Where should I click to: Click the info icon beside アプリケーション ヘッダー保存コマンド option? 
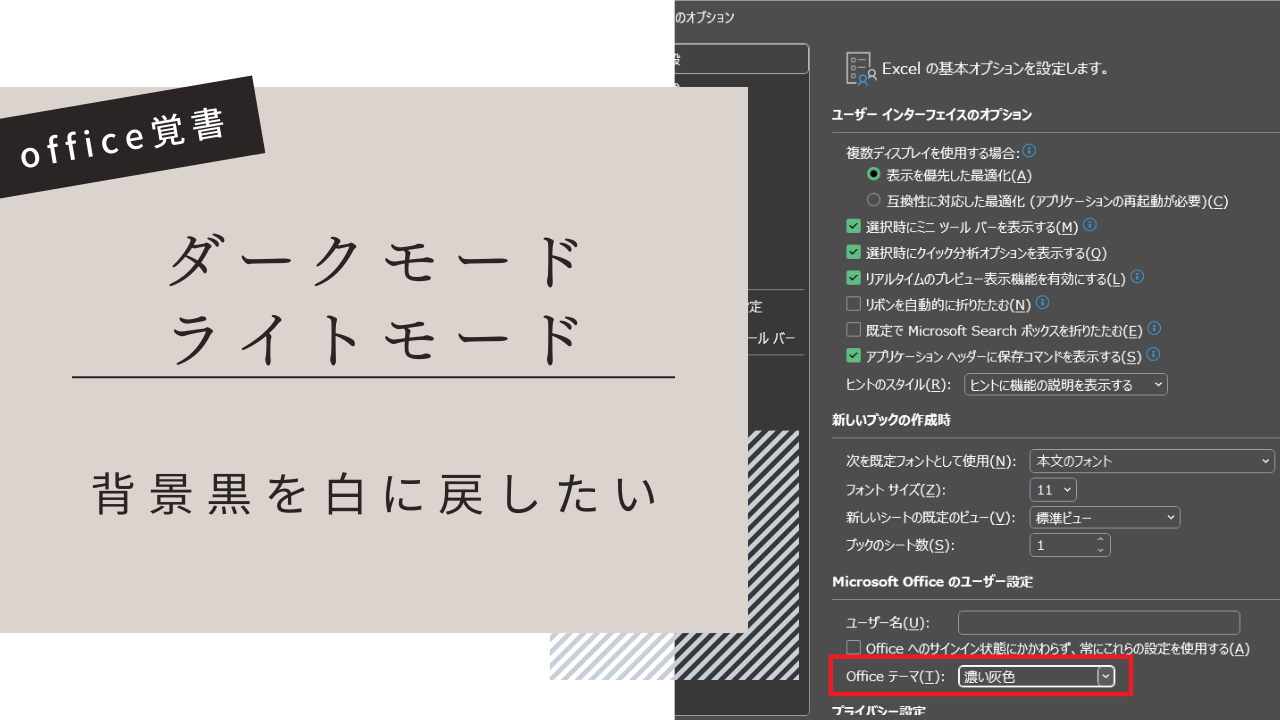click(1153, 355)
